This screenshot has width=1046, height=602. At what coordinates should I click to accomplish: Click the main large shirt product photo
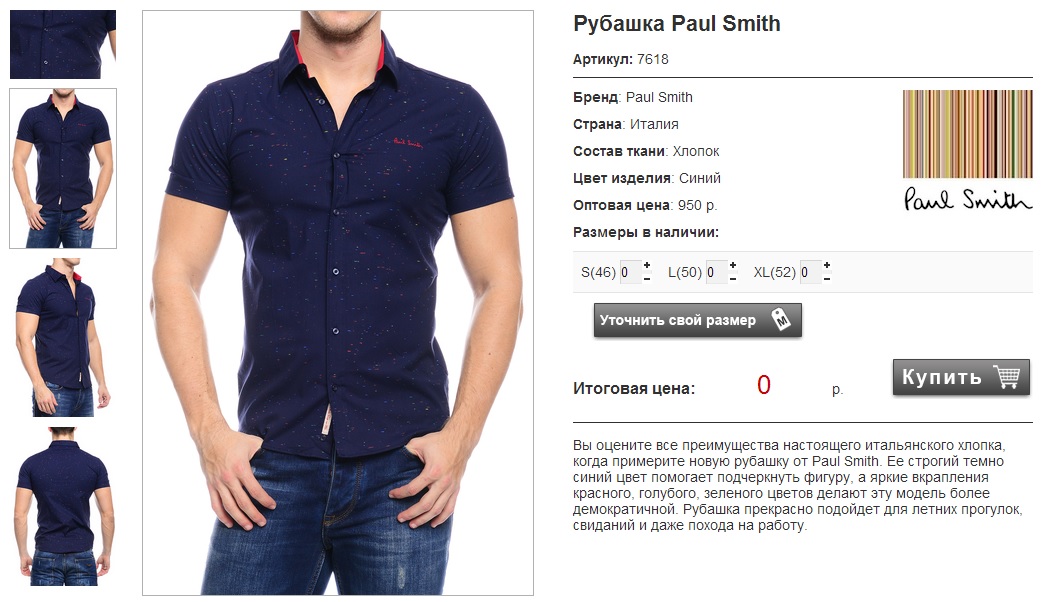[x=338, y=302]
